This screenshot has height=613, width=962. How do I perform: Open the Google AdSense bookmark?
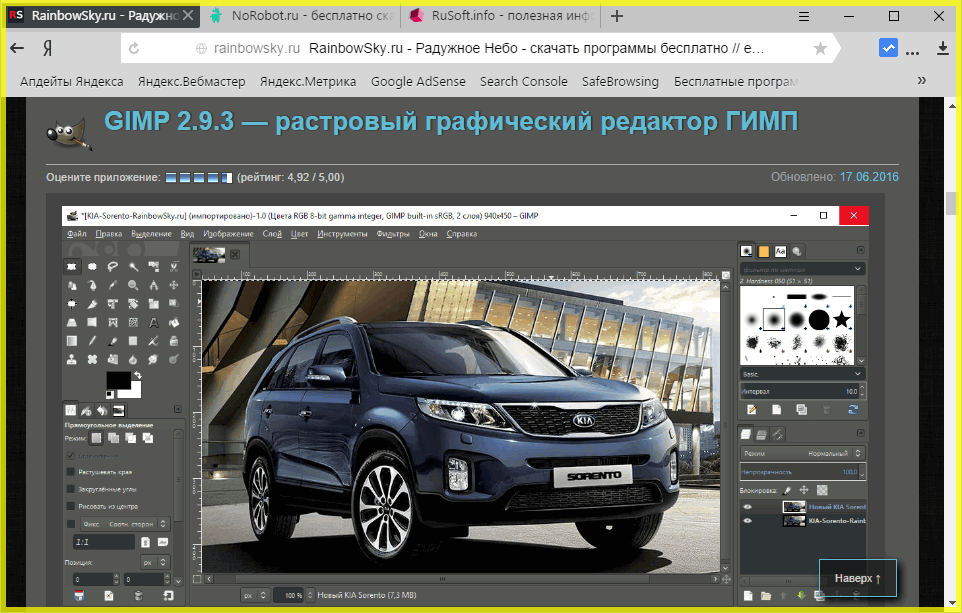[x=418, y=82]
